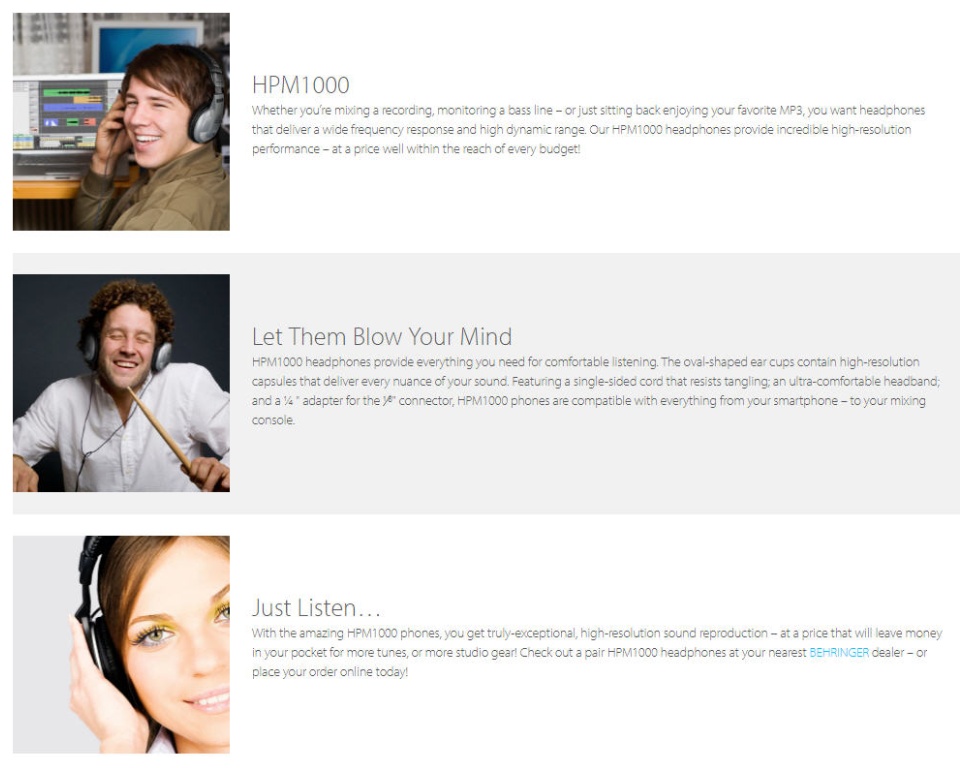Click photo of man at studio computer
This screenshot has height=768, width=960.
click(x=121, y=121)
